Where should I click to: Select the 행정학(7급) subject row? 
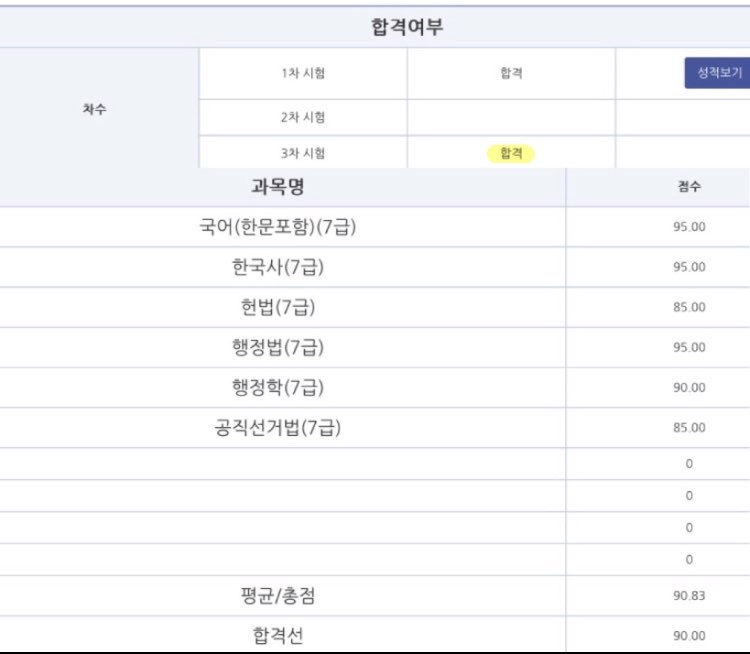(375, 388)
